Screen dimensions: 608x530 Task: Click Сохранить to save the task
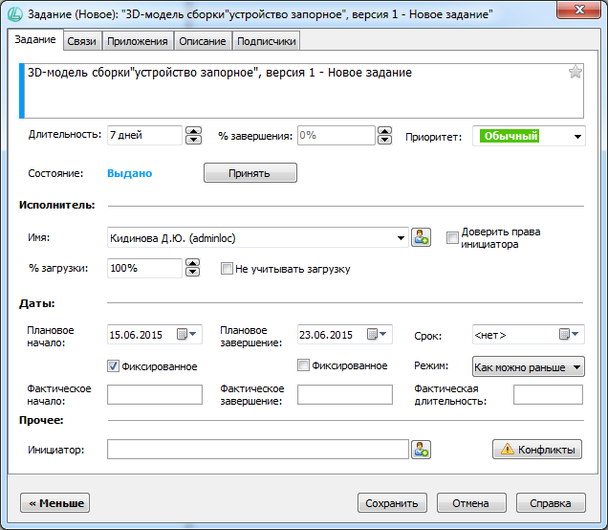coord(392,503)
